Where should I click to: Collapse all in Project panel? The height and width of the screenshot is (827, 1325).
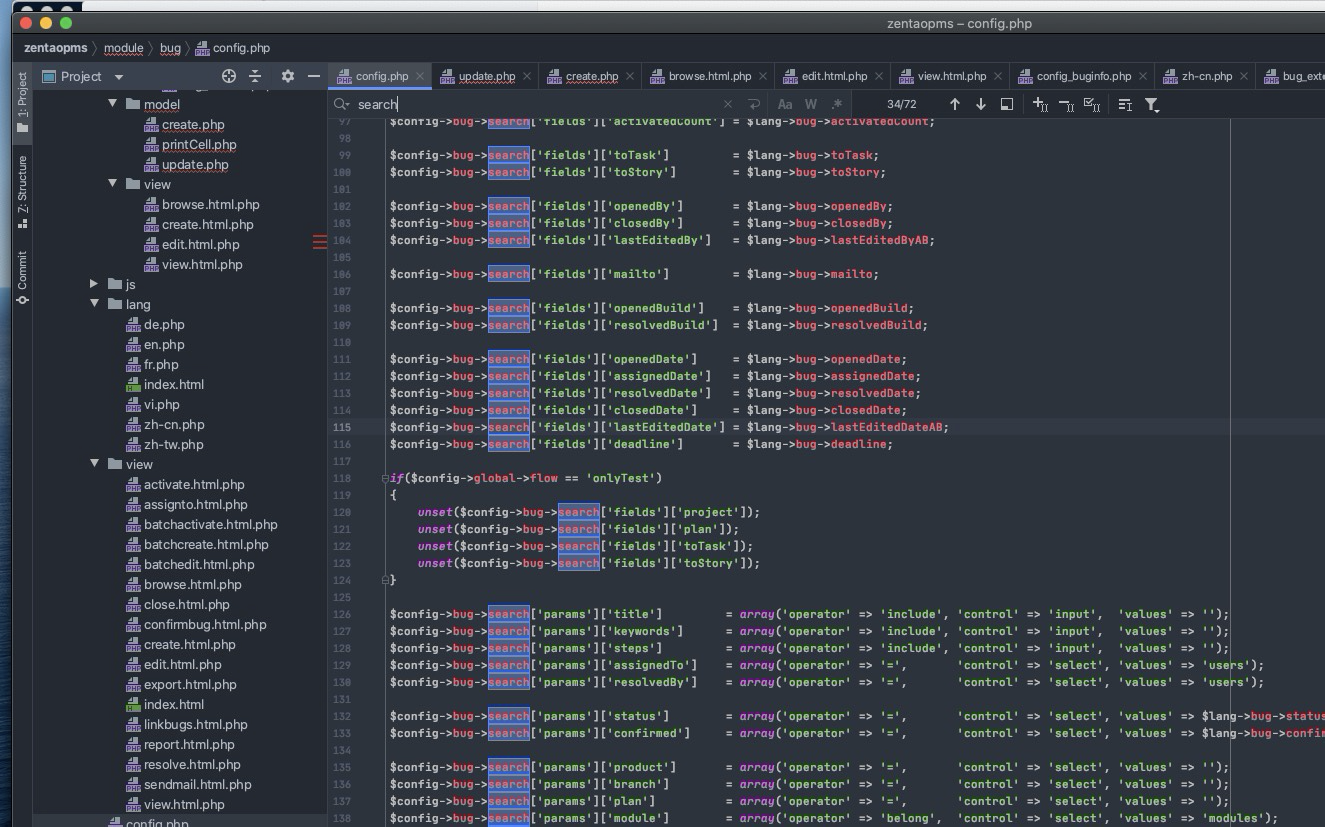(255, 76)
